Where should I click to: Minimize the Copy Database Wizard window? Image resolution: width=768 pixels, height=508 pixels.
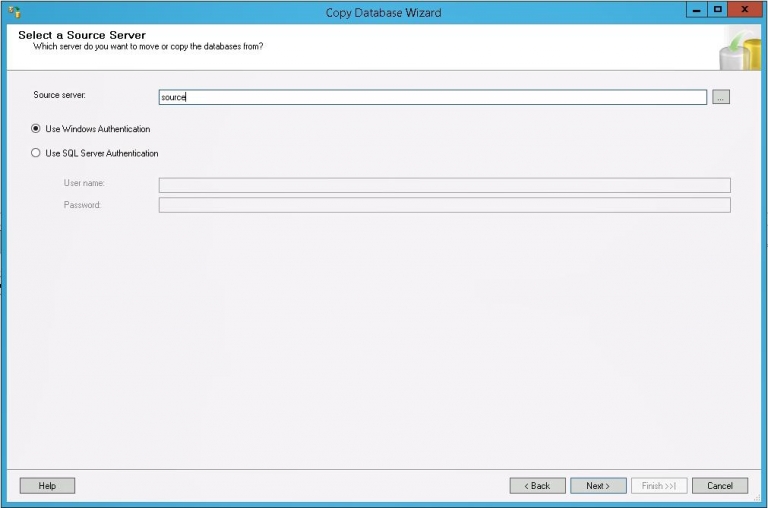click(696, 10)
